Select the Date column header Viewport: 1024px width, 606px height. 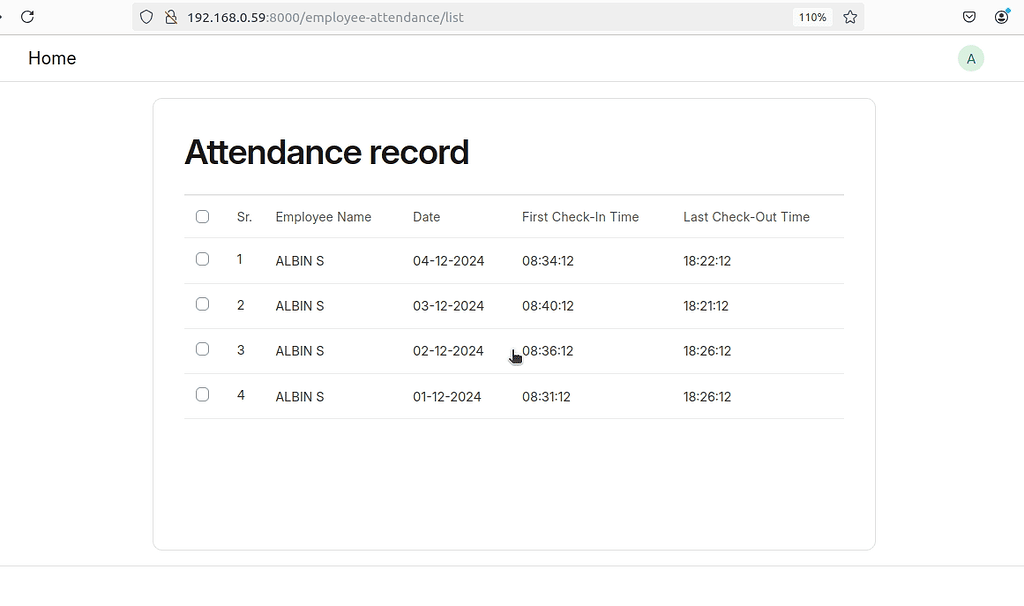tap(426, 216)
